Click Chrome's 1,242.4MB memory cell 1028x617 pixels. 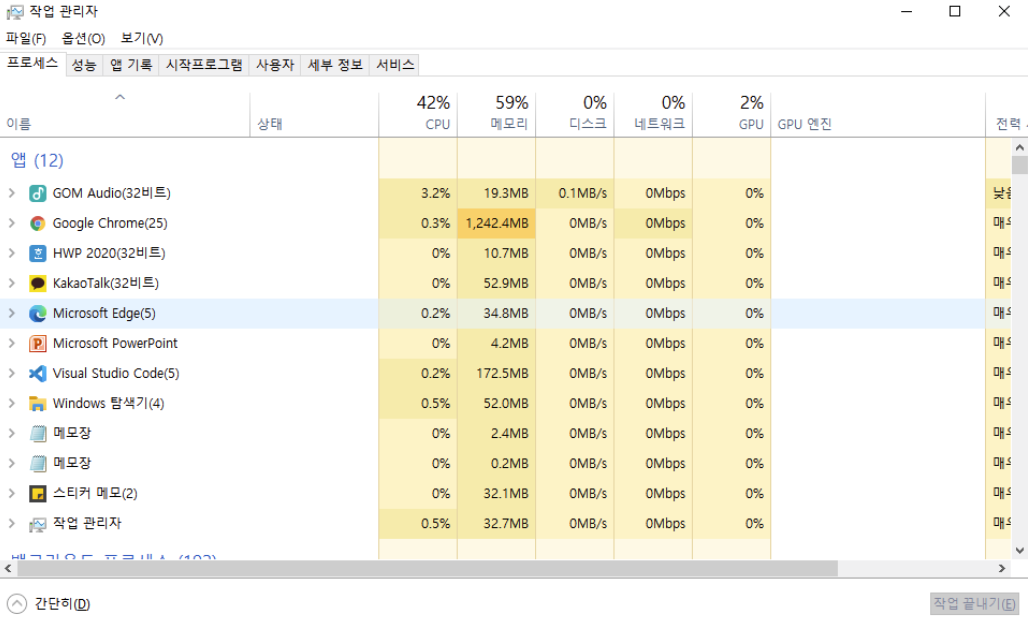click(496, 223)
